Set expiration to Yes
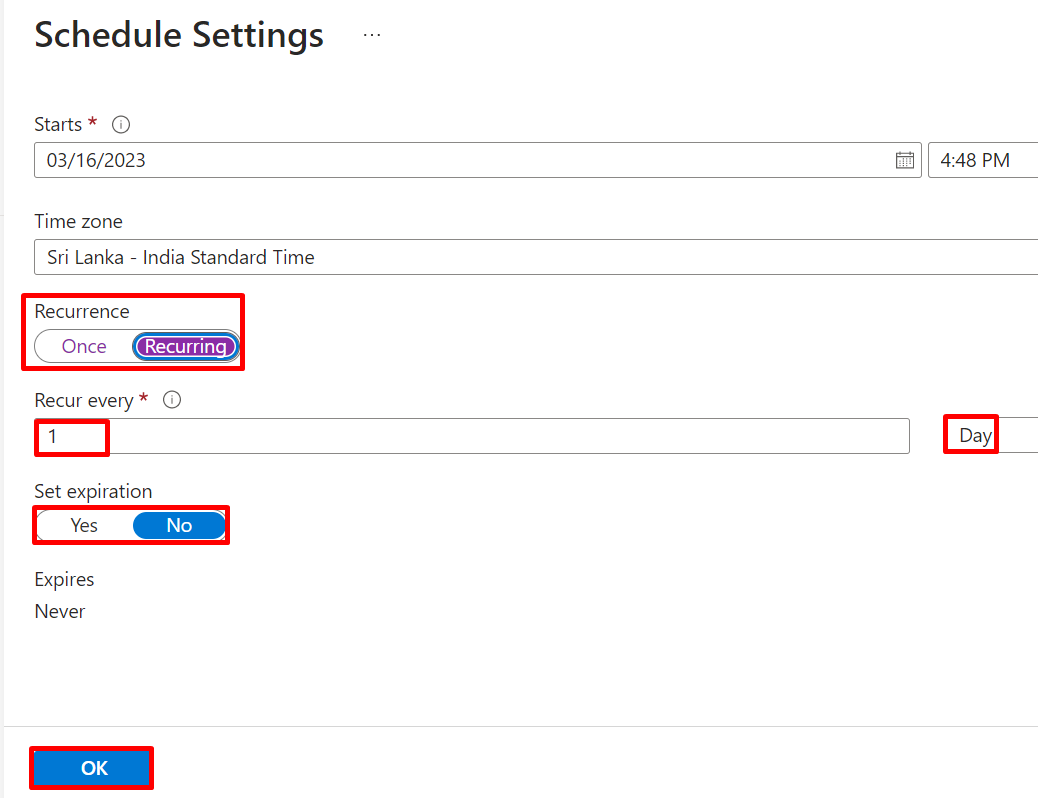The width and height of the screenshot is (1038, 798). point(84,525)
